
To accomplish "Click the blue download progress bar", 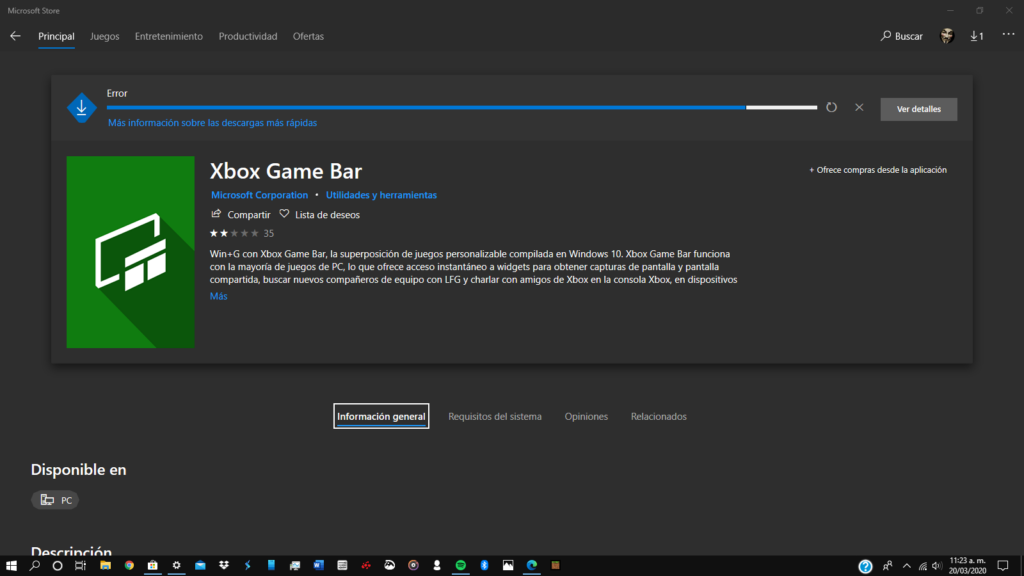I will pyautogui.click(x=420, y=106).
